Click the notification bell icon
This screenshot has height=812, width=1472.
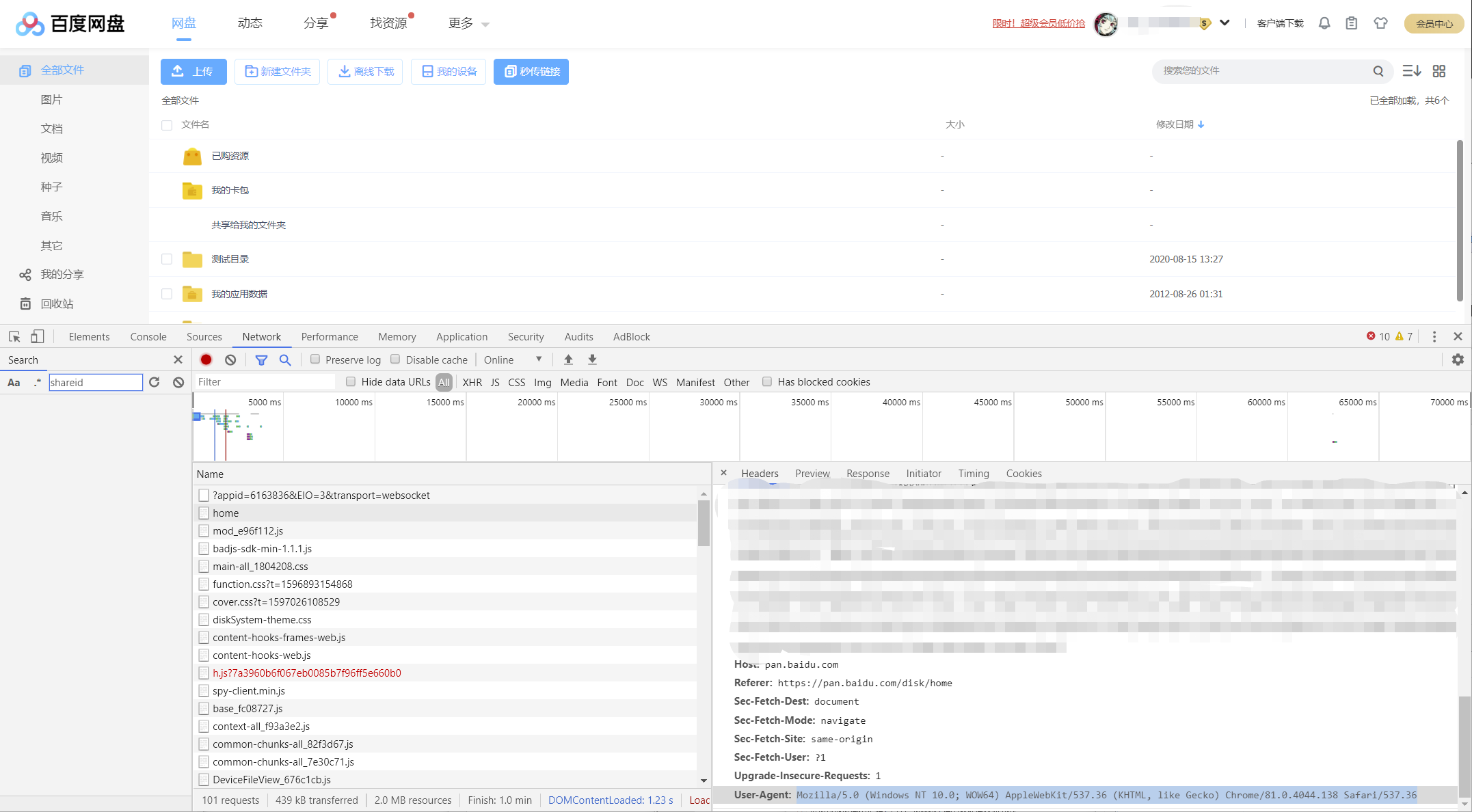pyautogui.click(x=1324, y=23)
